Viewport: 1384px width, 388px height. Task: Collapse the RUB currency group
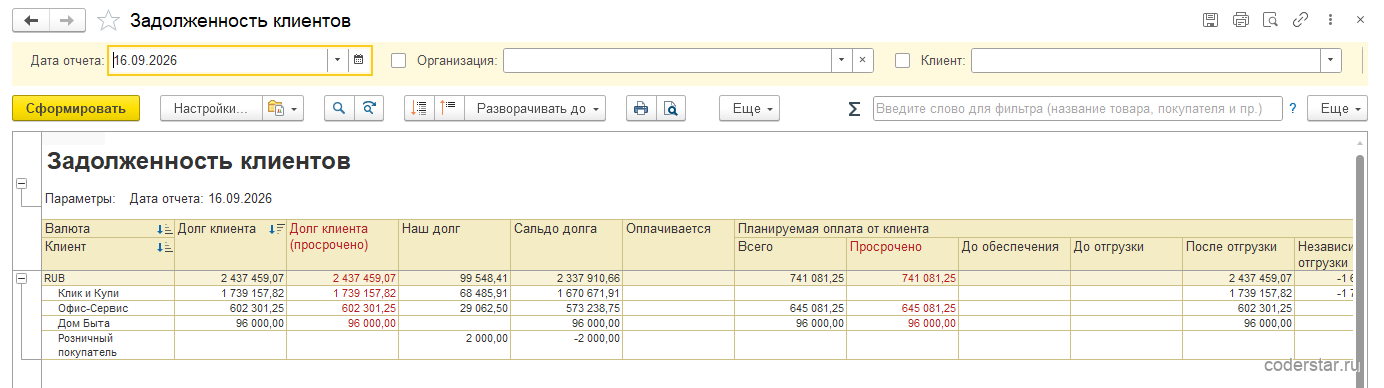tap(21, 278)
